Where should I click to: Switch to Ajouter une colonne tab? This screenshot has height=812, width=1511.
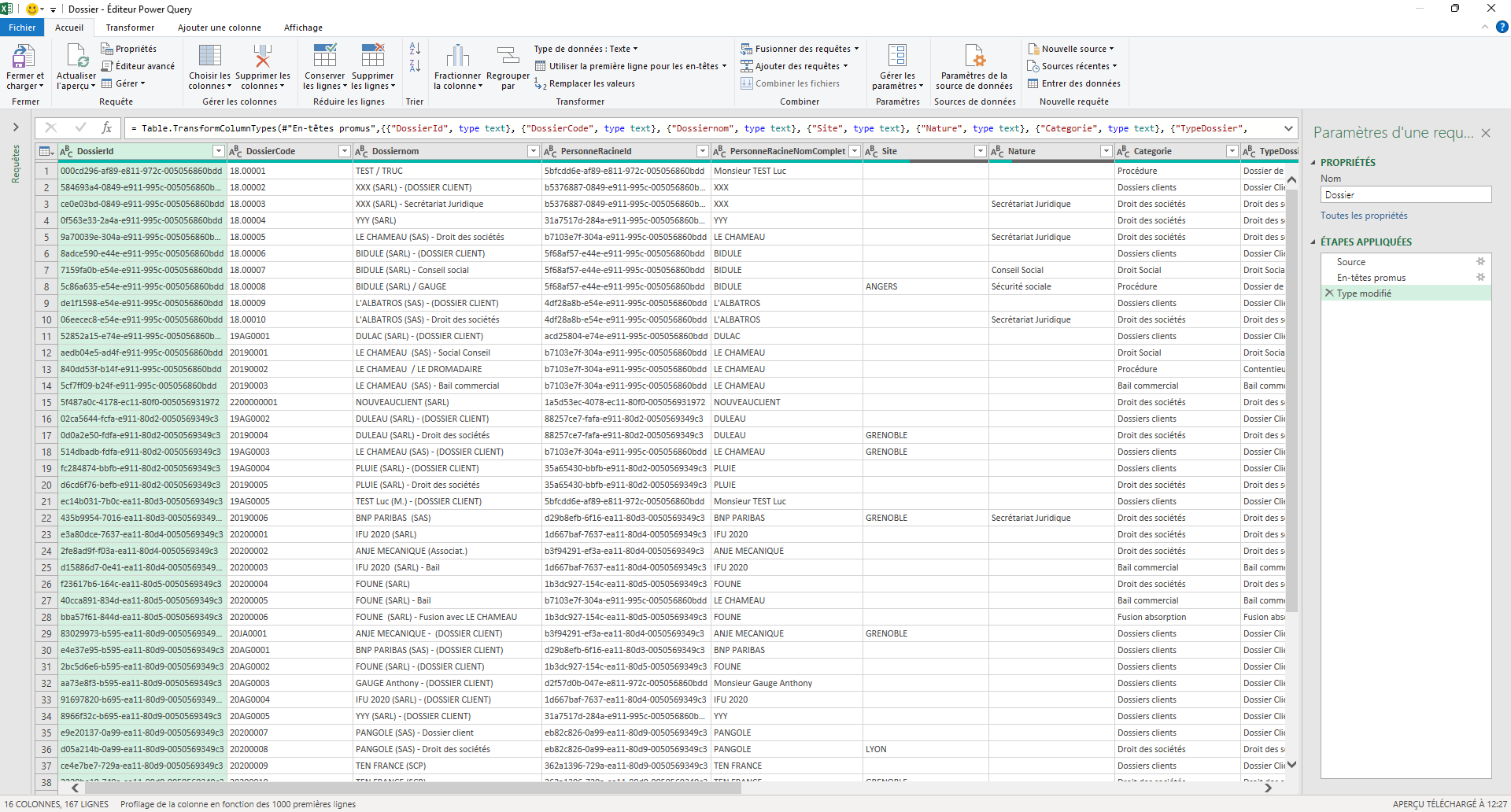tap(220, 28)
